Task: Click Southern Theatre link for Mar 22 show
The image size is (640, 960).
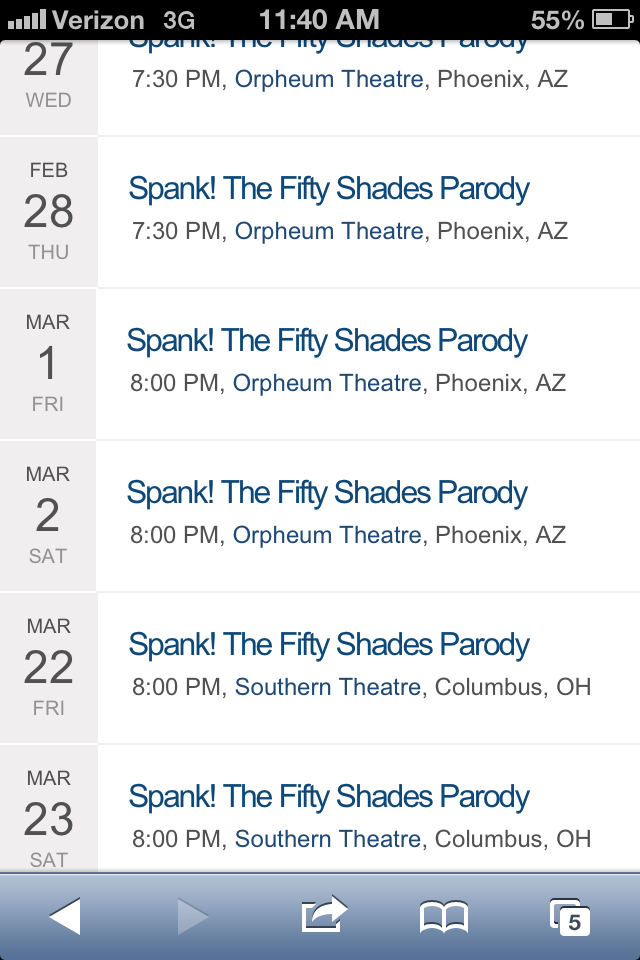Action: tap(328, 686)
